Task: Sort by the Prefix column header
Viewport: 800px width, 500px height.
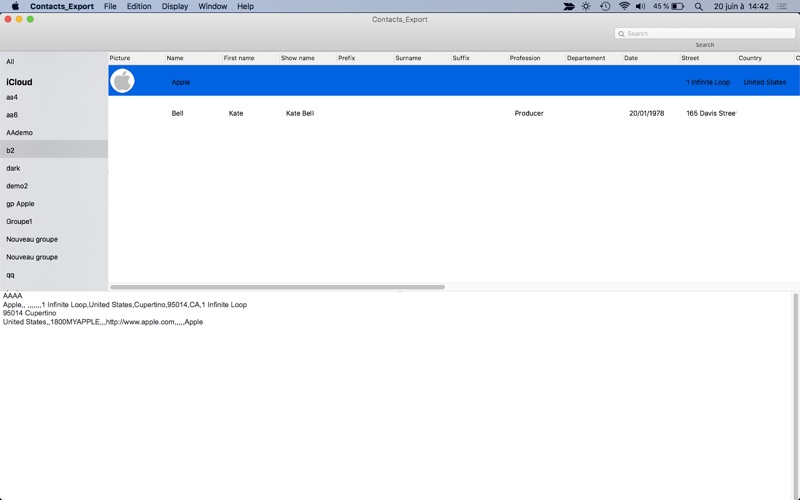Action: pos(365,58)
